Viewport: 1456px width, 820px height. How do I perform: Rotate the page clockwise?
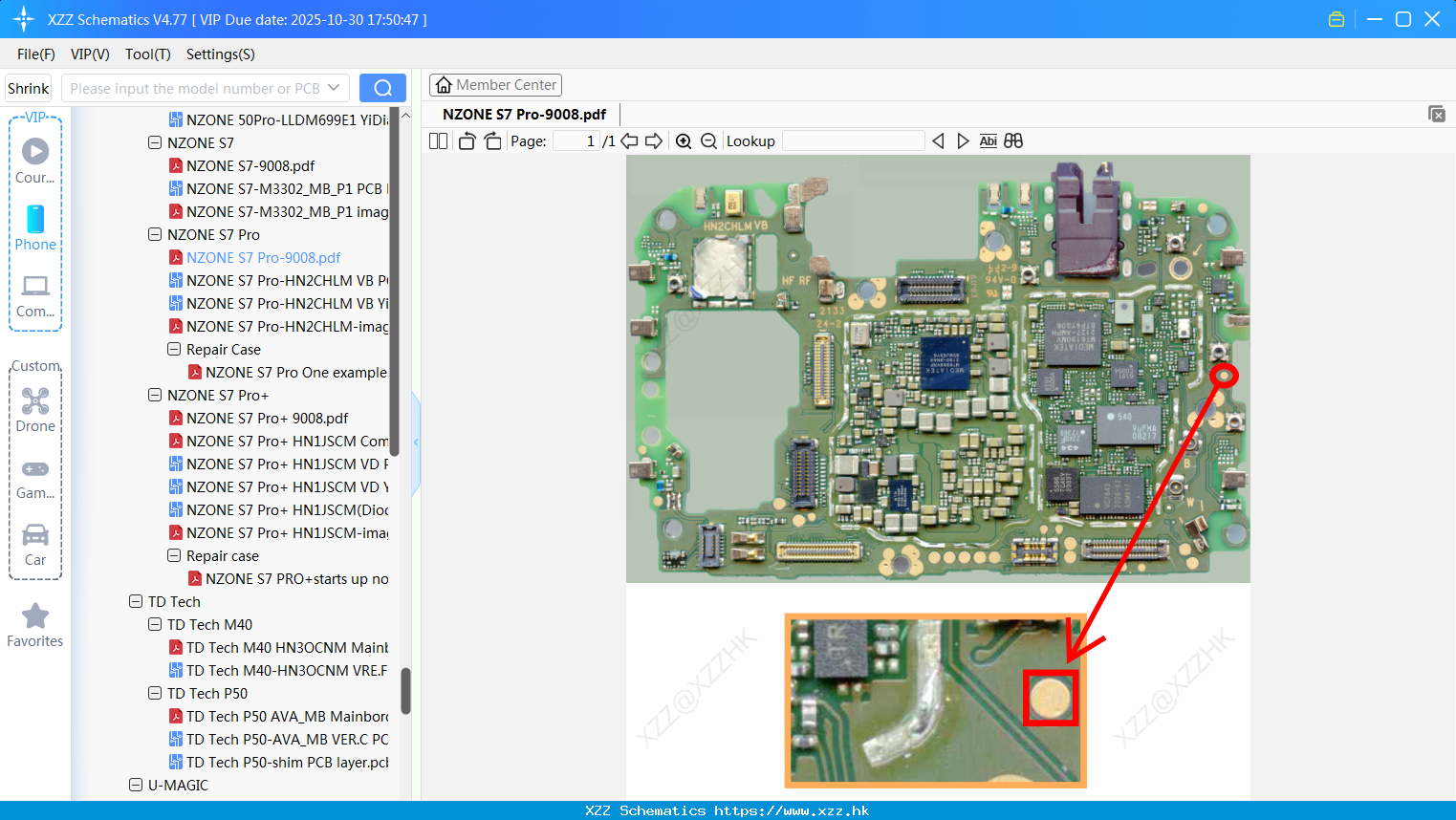coord(492,141)
